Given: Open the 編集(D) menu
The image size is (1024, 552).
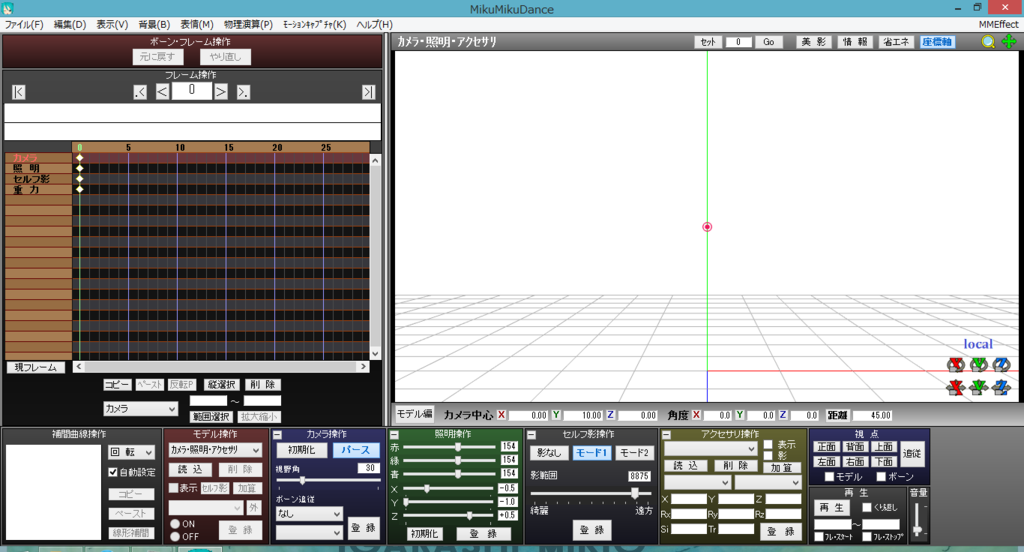Looking at the screenshot, I should tap(70, 24).
